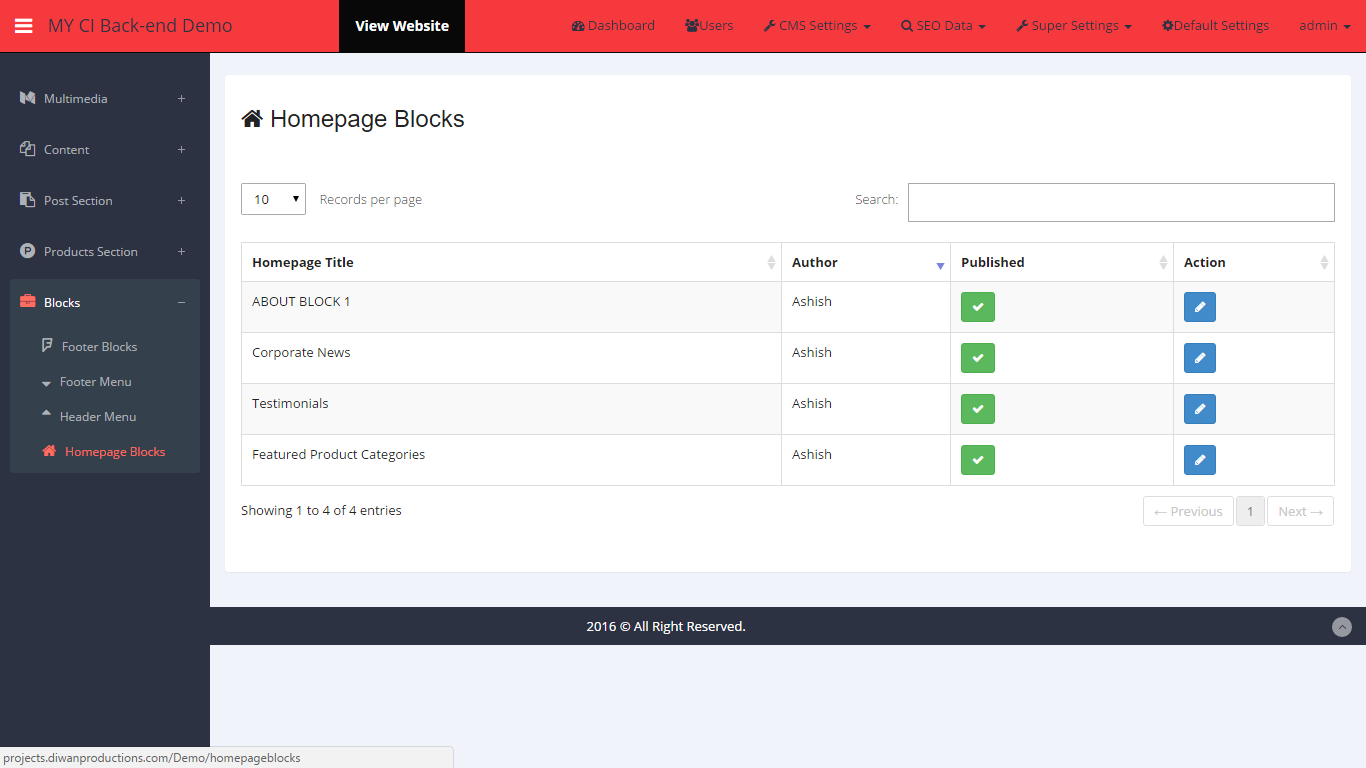Toggle published status for ABOUT BLOCK 1
Screen dimensions: 1366x768
977,306
